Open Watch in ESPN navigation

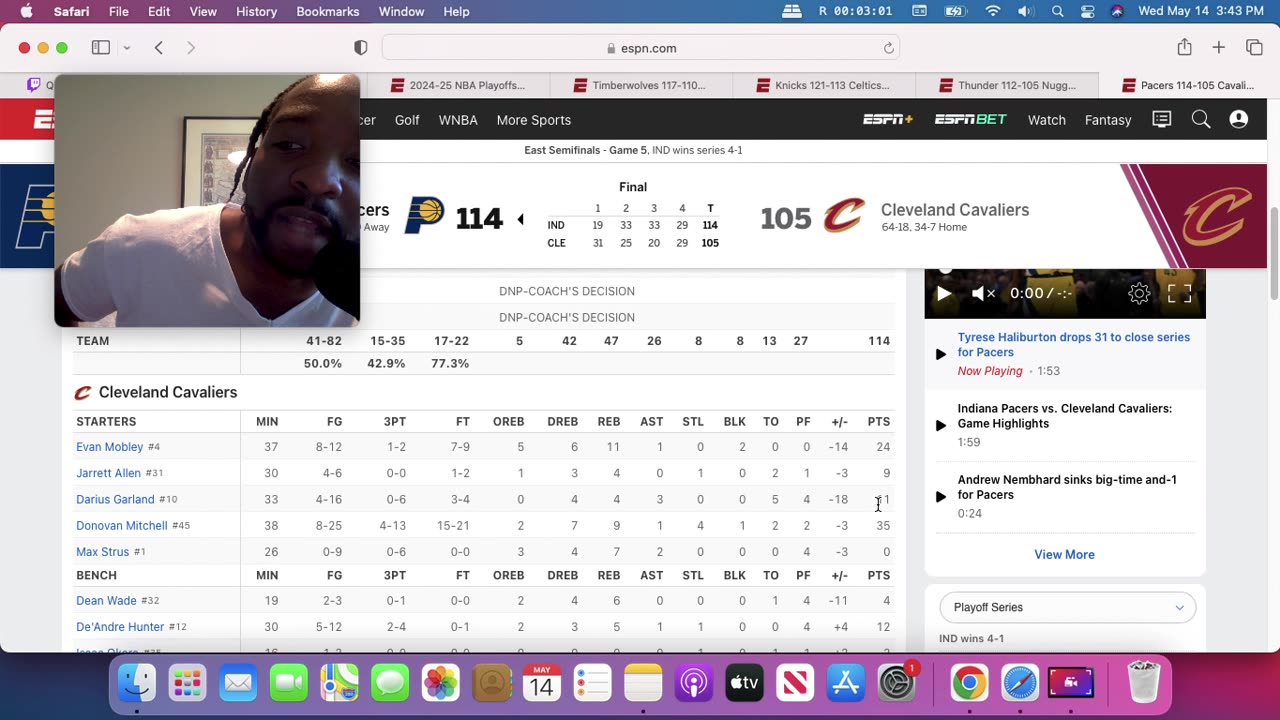pyautogui.click(x=1046, y=120)
